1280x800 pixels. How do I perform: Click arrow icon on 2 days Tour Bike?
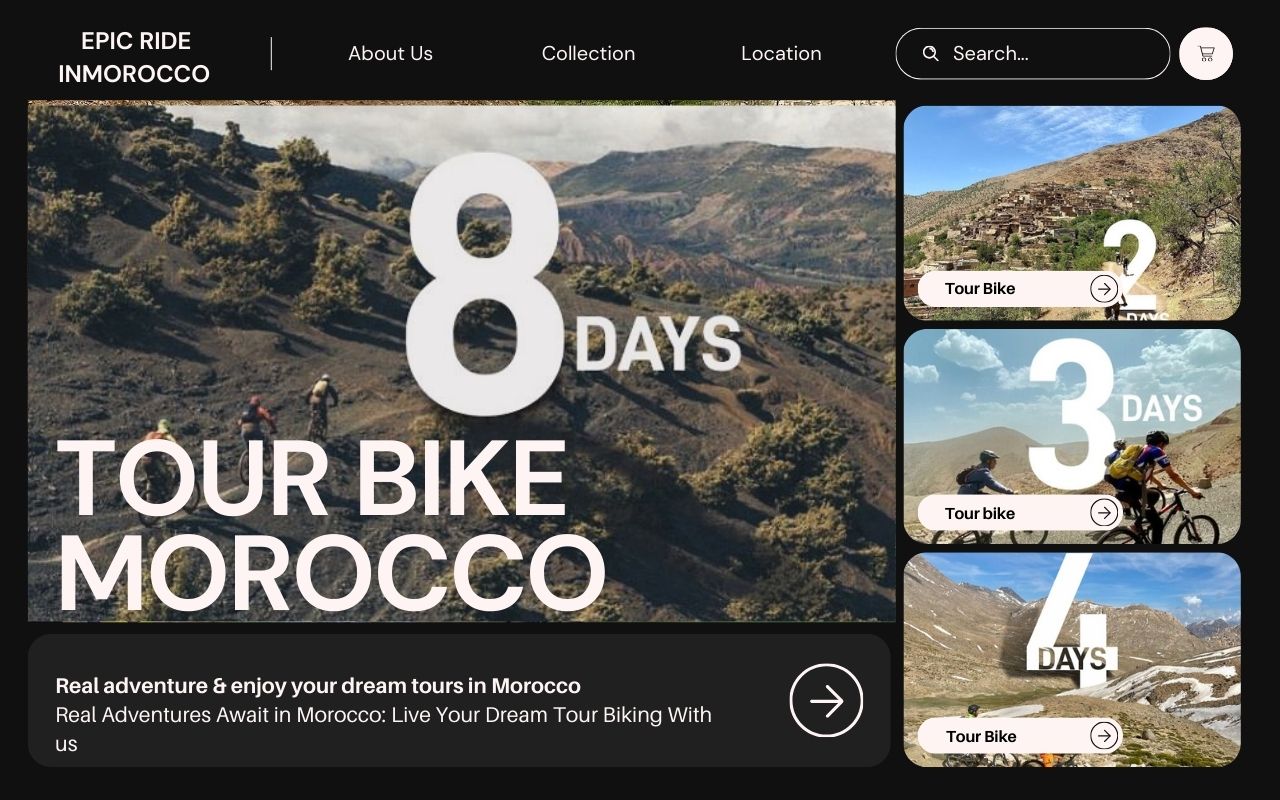coord(1104,289)
